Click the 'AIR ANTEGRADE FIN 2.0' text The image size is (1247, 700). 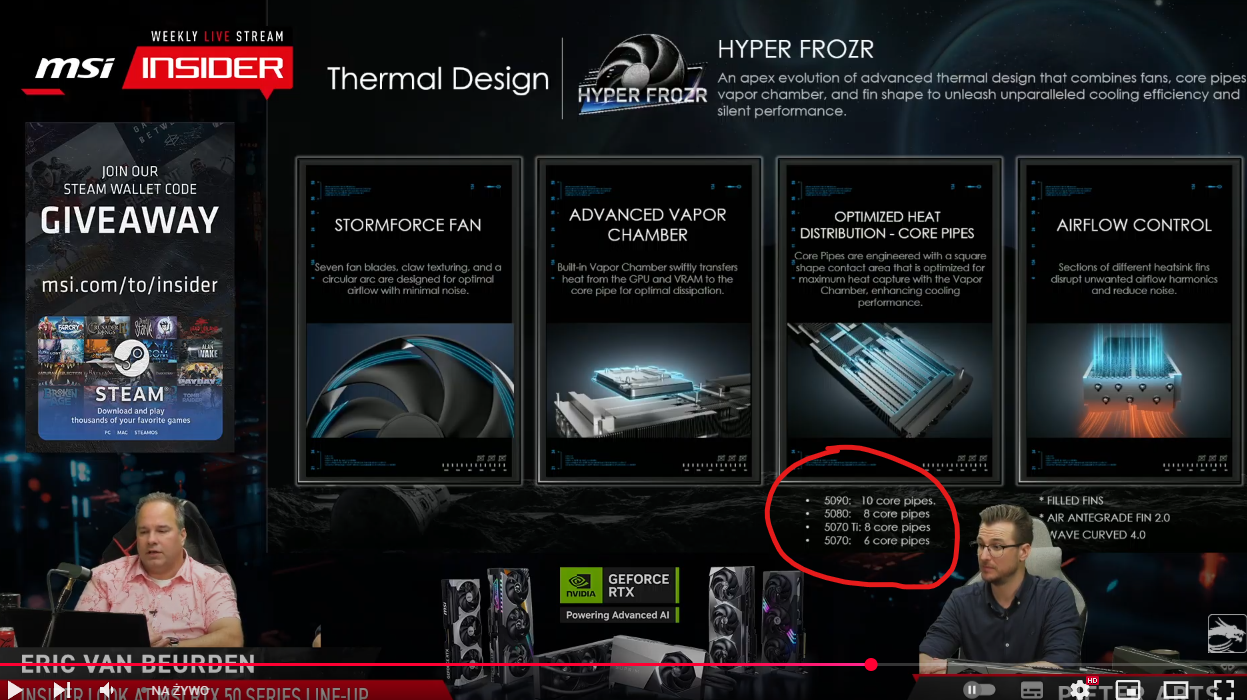click(1108, 517)
